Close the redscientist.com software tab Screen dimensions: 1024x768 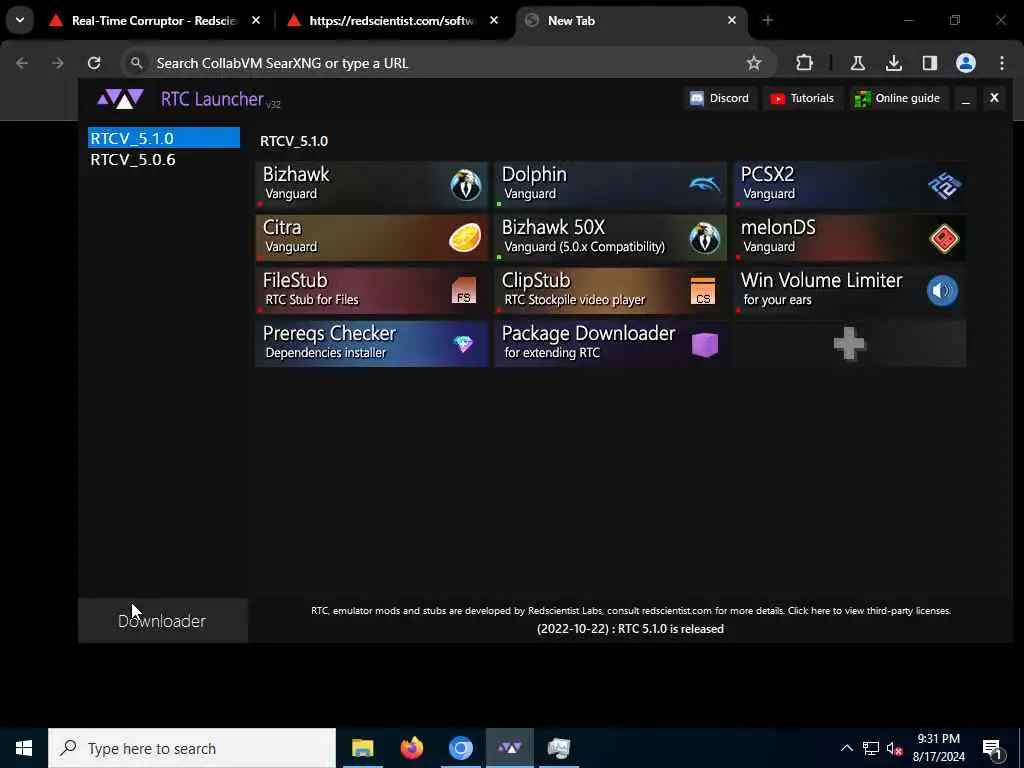coord(494,21)
